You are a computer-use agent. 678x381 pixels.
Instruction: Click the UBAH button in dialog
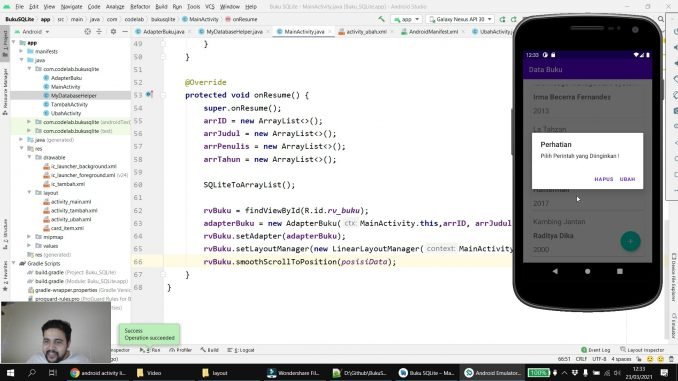[x=627, y=179]
